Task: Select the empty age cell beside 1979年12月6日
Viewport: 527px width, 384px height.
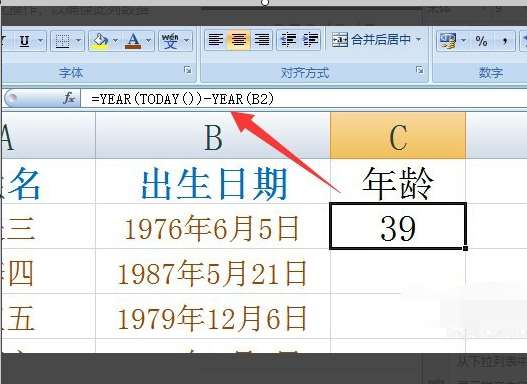Action: click(x=398, y=316)
